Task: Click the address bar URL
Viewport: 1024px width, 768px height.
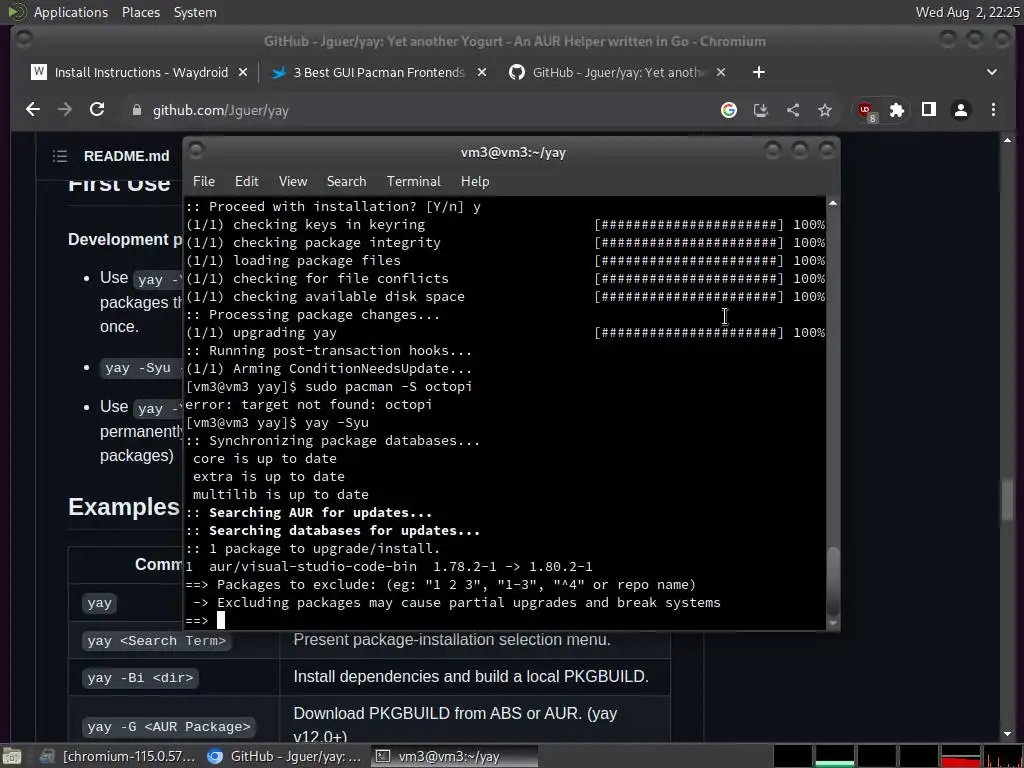Action: (x=221, y=110)
